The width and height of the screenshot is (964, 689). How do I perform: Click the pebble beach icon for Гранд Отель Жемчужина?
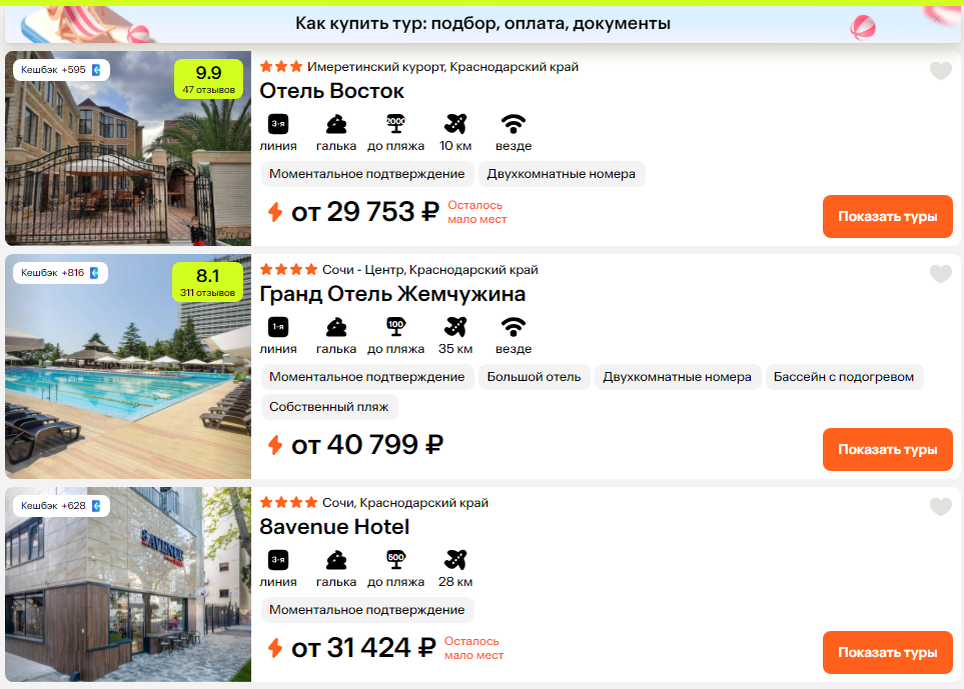336,327
